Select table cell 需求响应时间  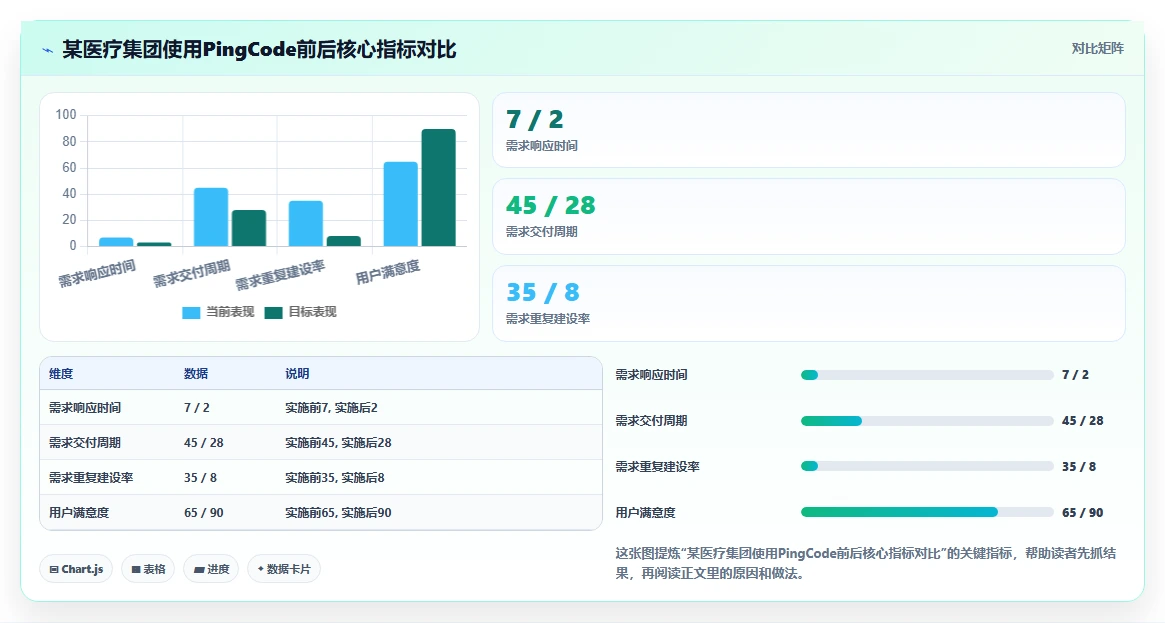pyautogui.click(x=85, y=408)
